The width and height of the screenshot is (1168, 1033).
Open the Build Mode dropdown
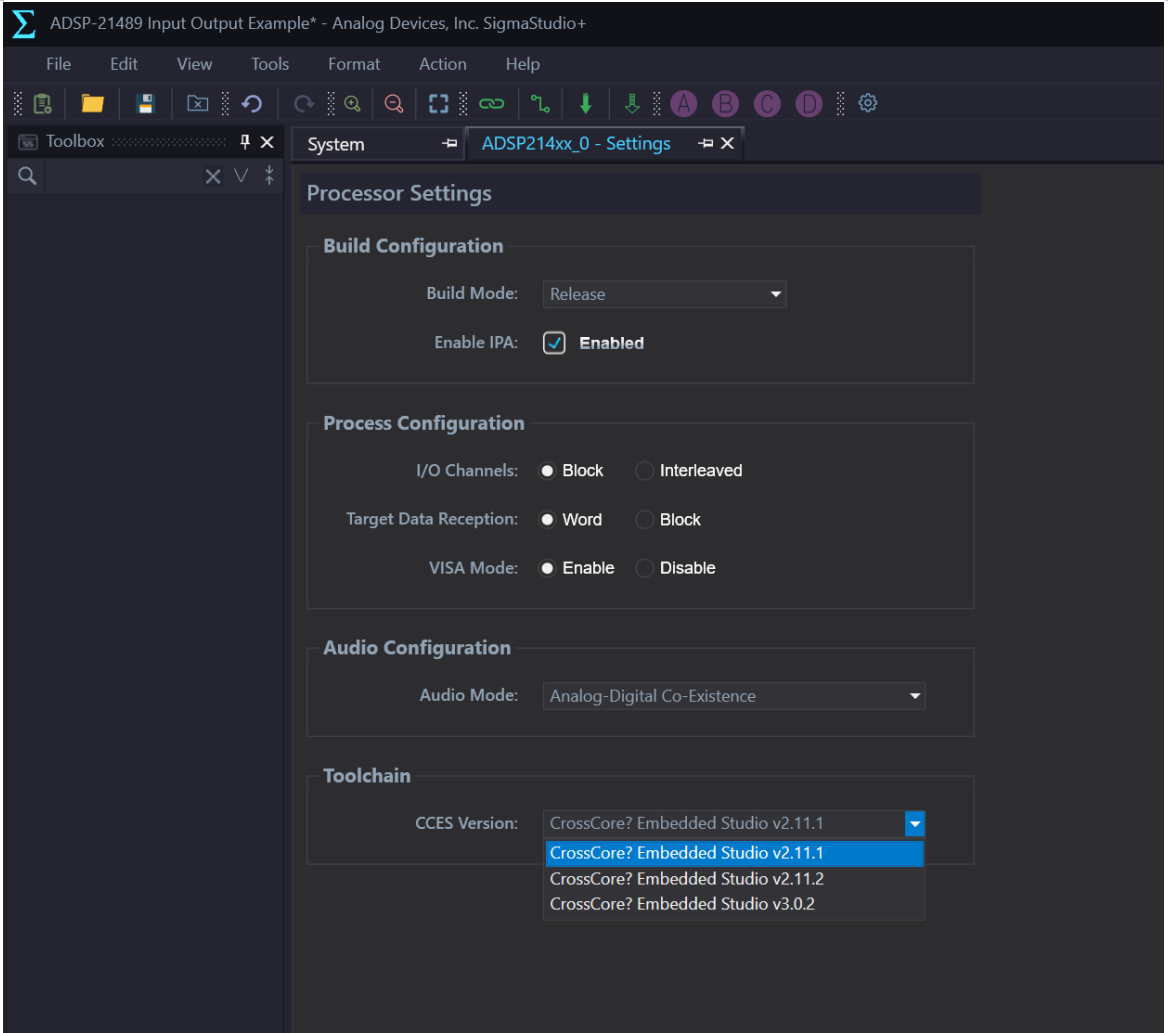click(x=664, y=294)
